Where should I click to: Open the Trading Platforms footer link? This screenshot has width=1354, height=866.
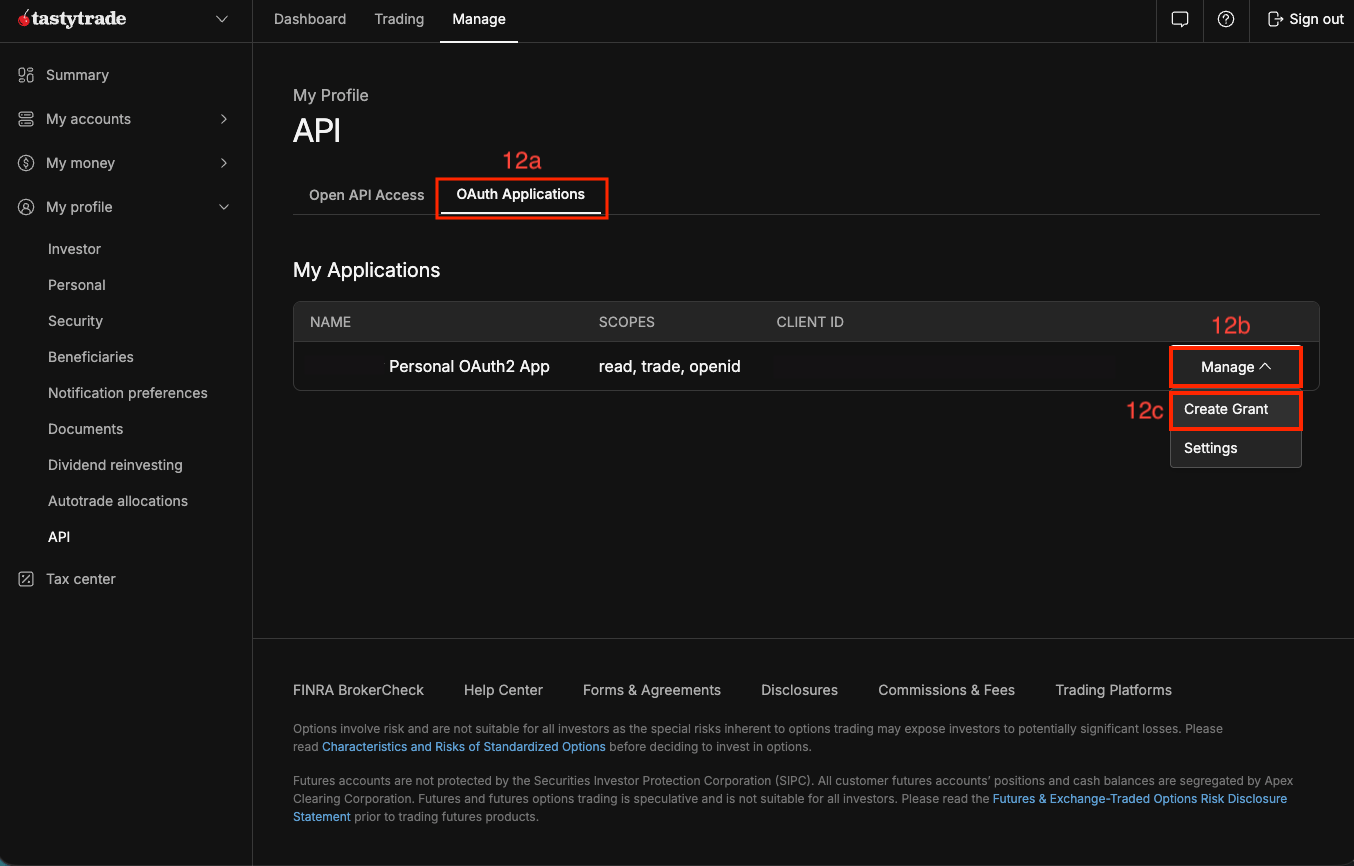(x=1113, y=690)
